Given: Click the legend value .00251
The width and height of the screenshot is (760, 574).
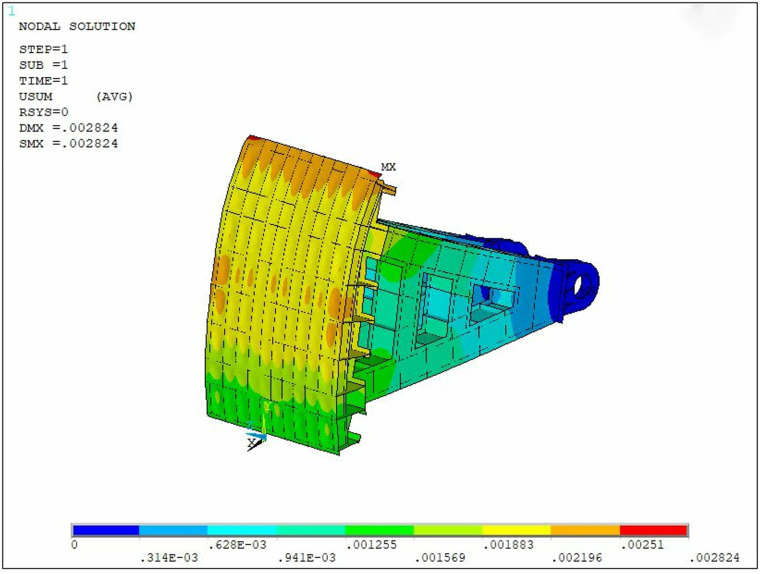Looking at the screenshot, I should [642, 545].
